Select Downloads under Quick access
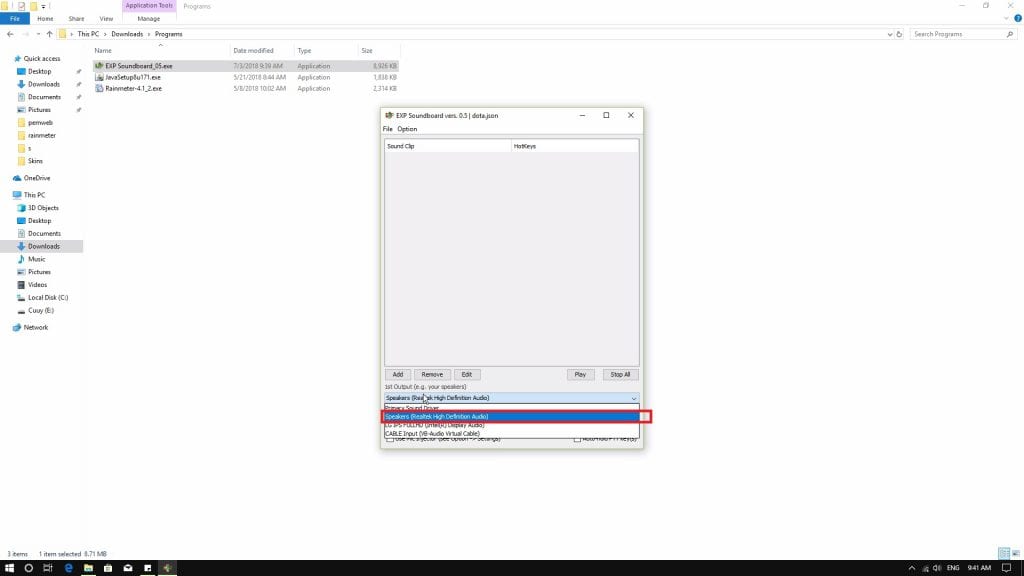The width and height of the screenshot is (1024, 576). coord(44,84)
